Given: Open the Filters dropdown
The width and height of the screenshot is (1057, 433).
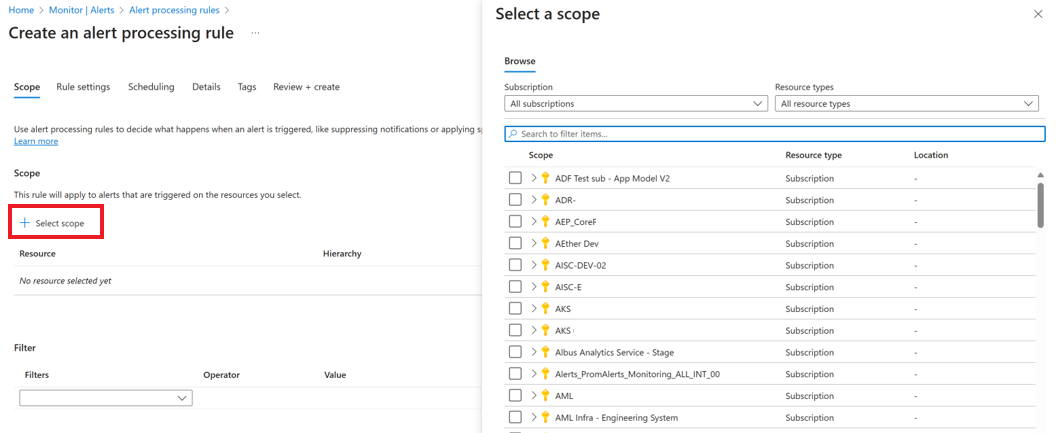Looking at the screenshot, I should [x=105, y=398].
